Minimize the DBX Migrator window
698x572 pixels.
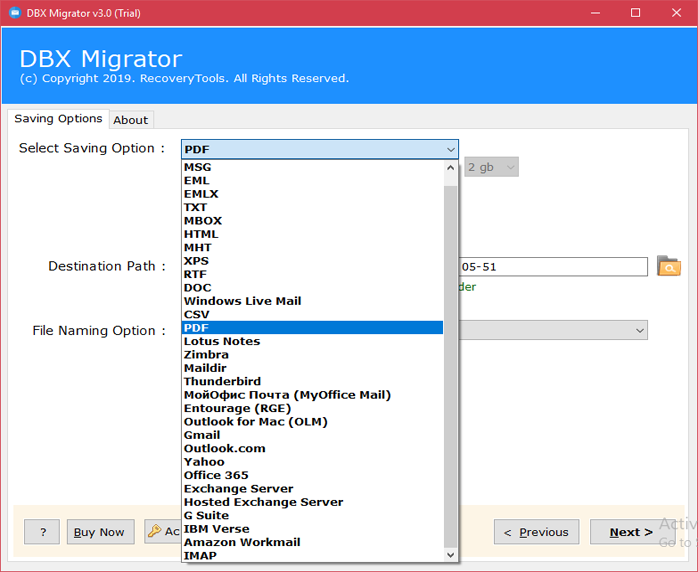595,13
